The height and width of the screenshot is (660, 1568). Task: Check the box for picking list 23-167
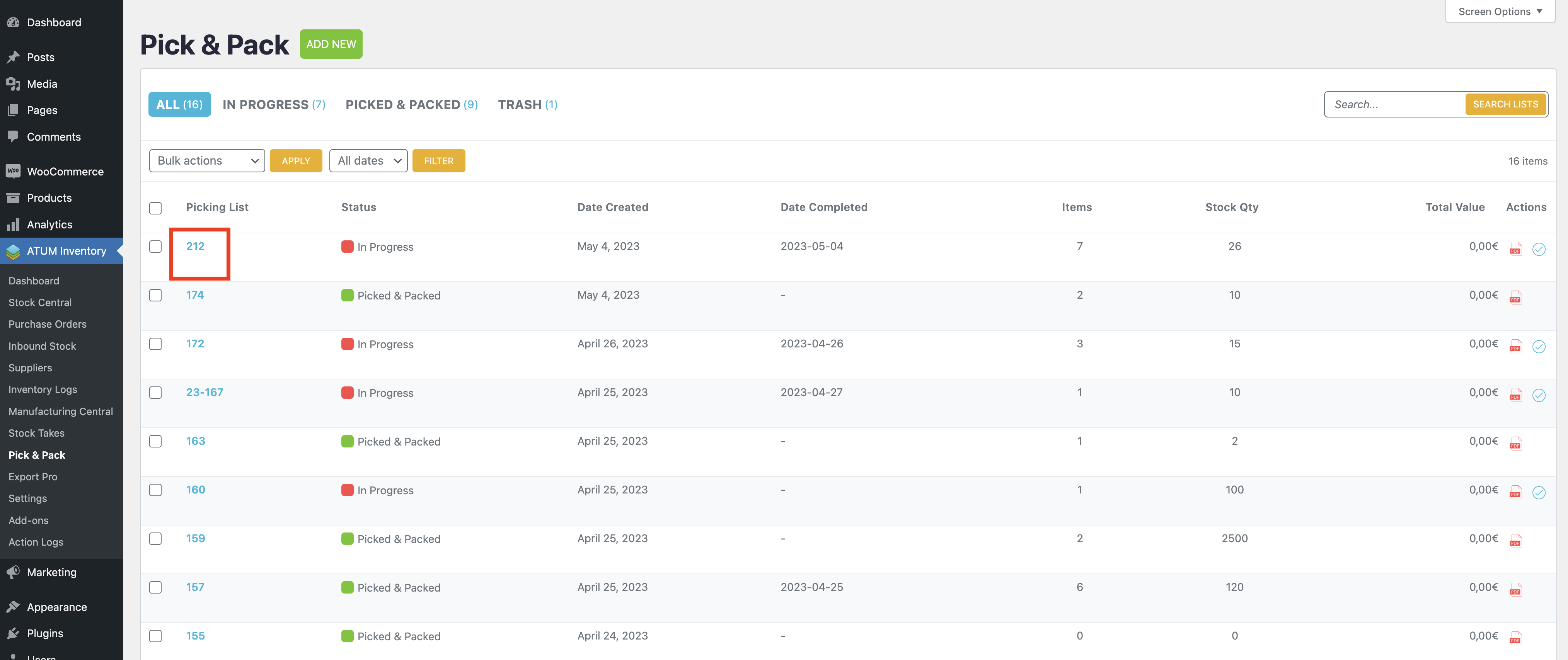(155, 392)
